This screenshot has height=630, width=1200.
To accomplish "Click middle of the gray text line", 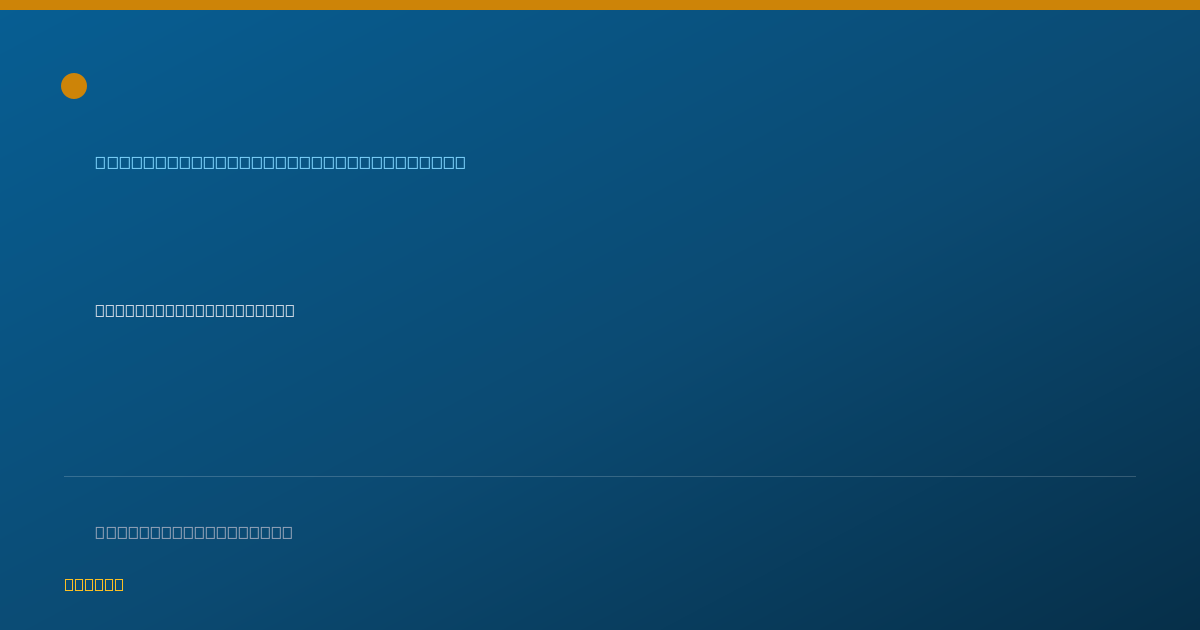I will pos(194,532).
